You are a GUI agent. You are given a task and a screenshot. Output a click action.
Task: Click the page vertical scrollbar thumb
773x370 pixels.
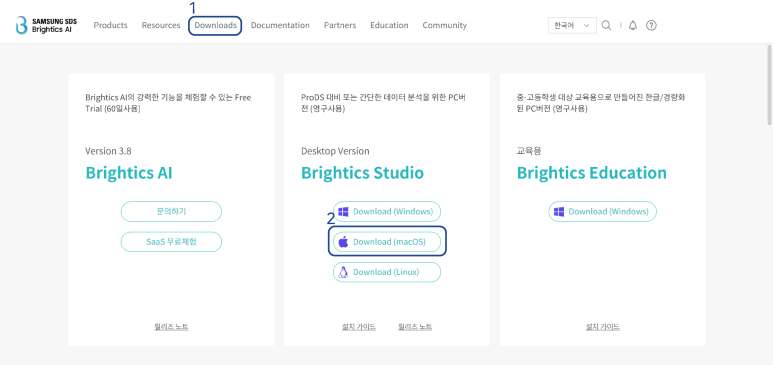(769, 85)
